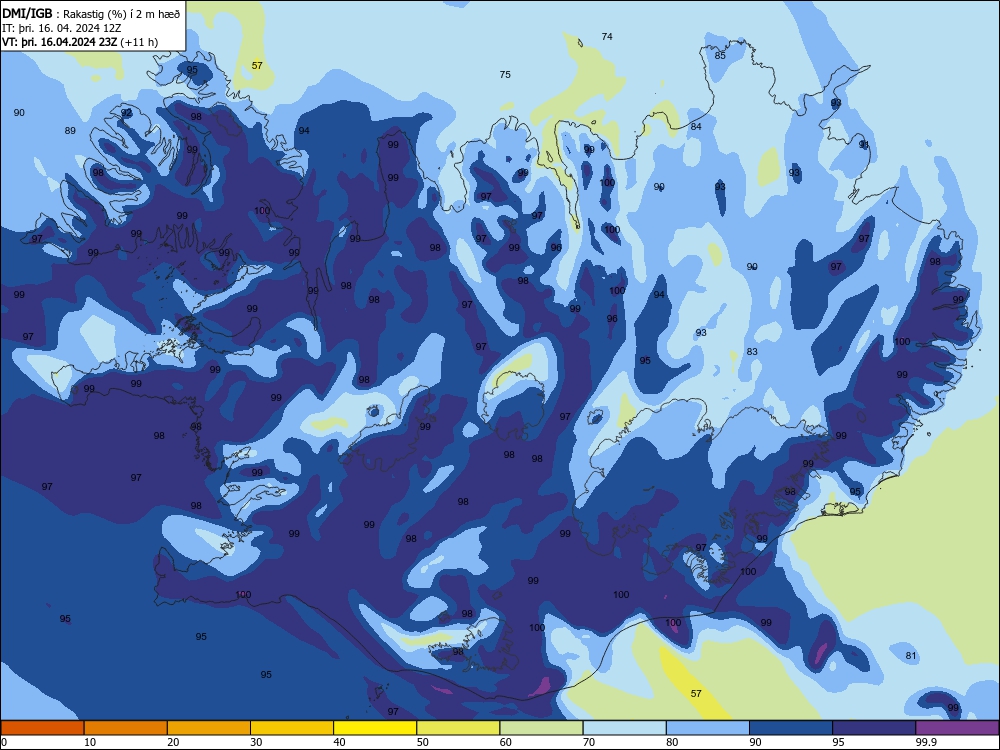Click the legend tick label 60
This screenshot has height=750, width=1000.
click(506, 742)
